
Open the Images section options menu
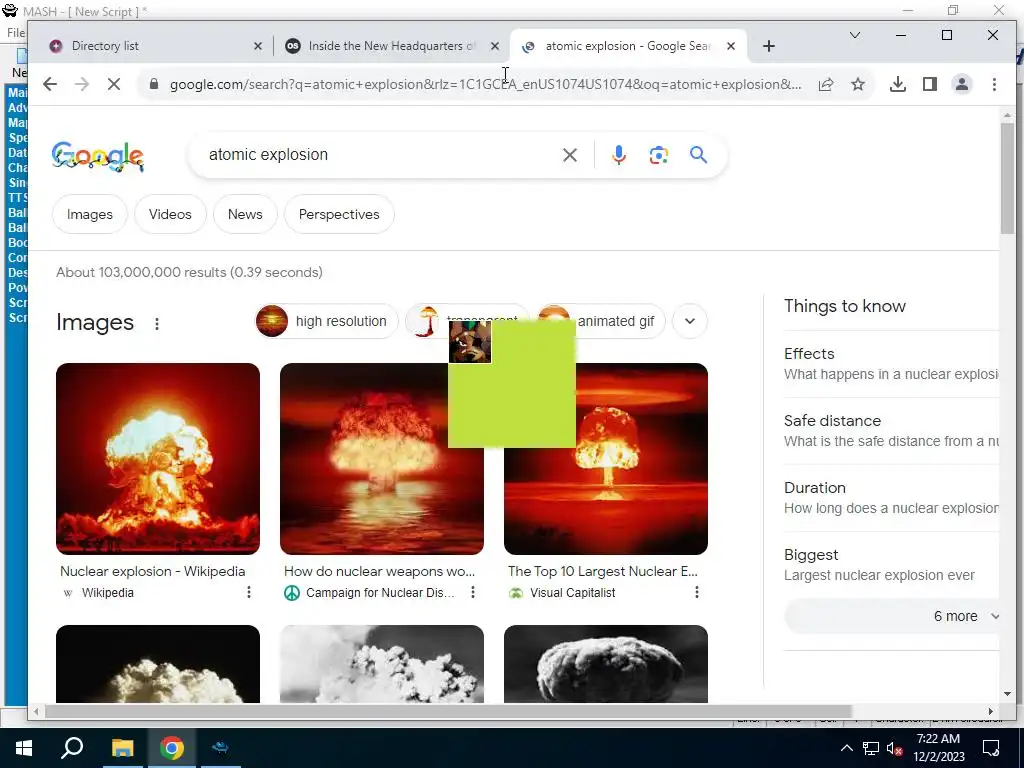coord(157,323)
